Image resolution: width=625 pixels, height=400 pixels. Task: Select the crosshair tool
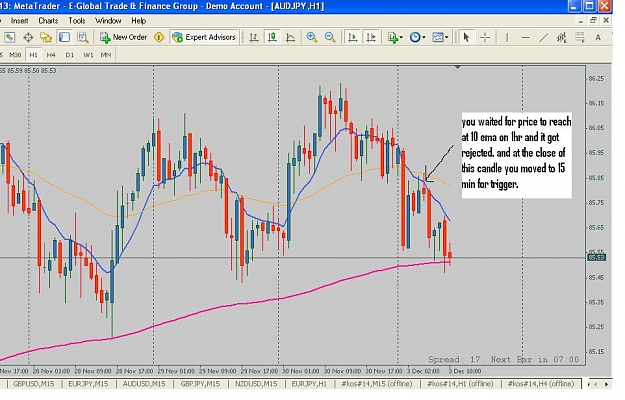coord(485,37)
